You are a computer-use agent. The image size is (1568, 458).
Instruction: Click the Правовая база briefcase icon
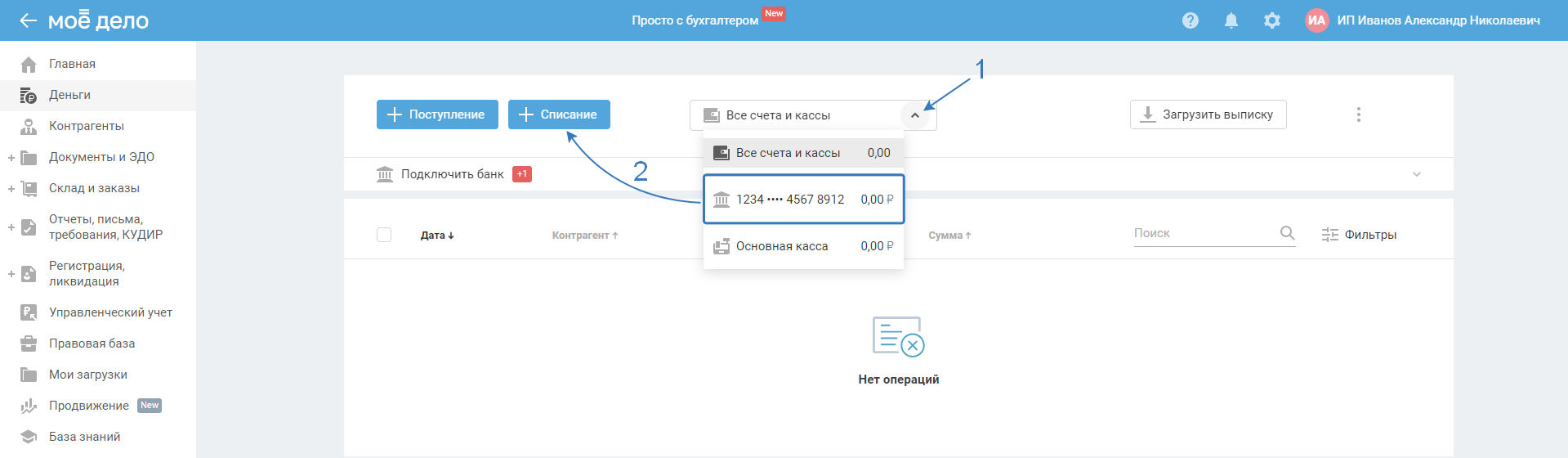point(29,343)
